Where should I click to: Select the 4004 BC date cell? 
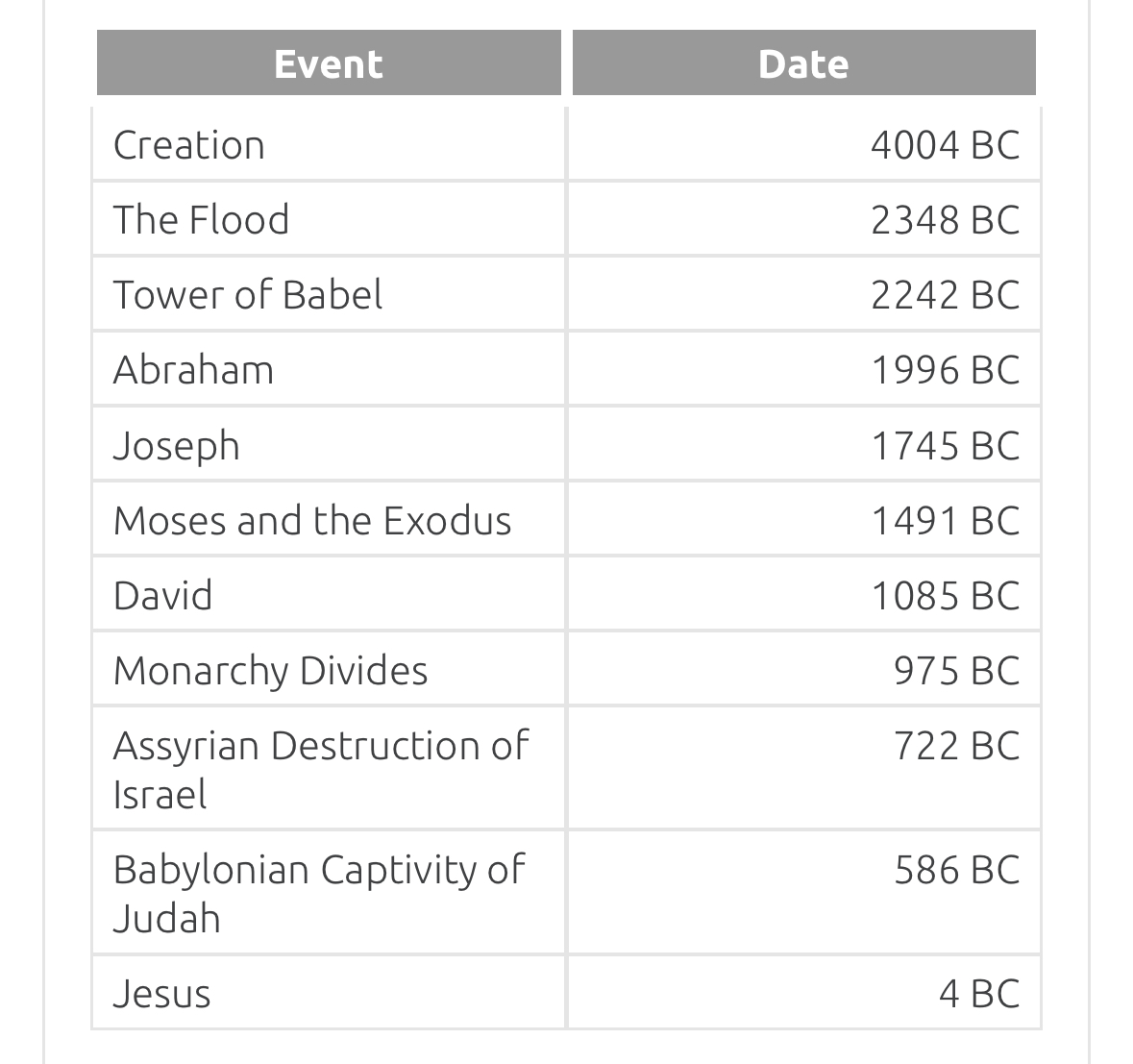[x=803, y=144]
